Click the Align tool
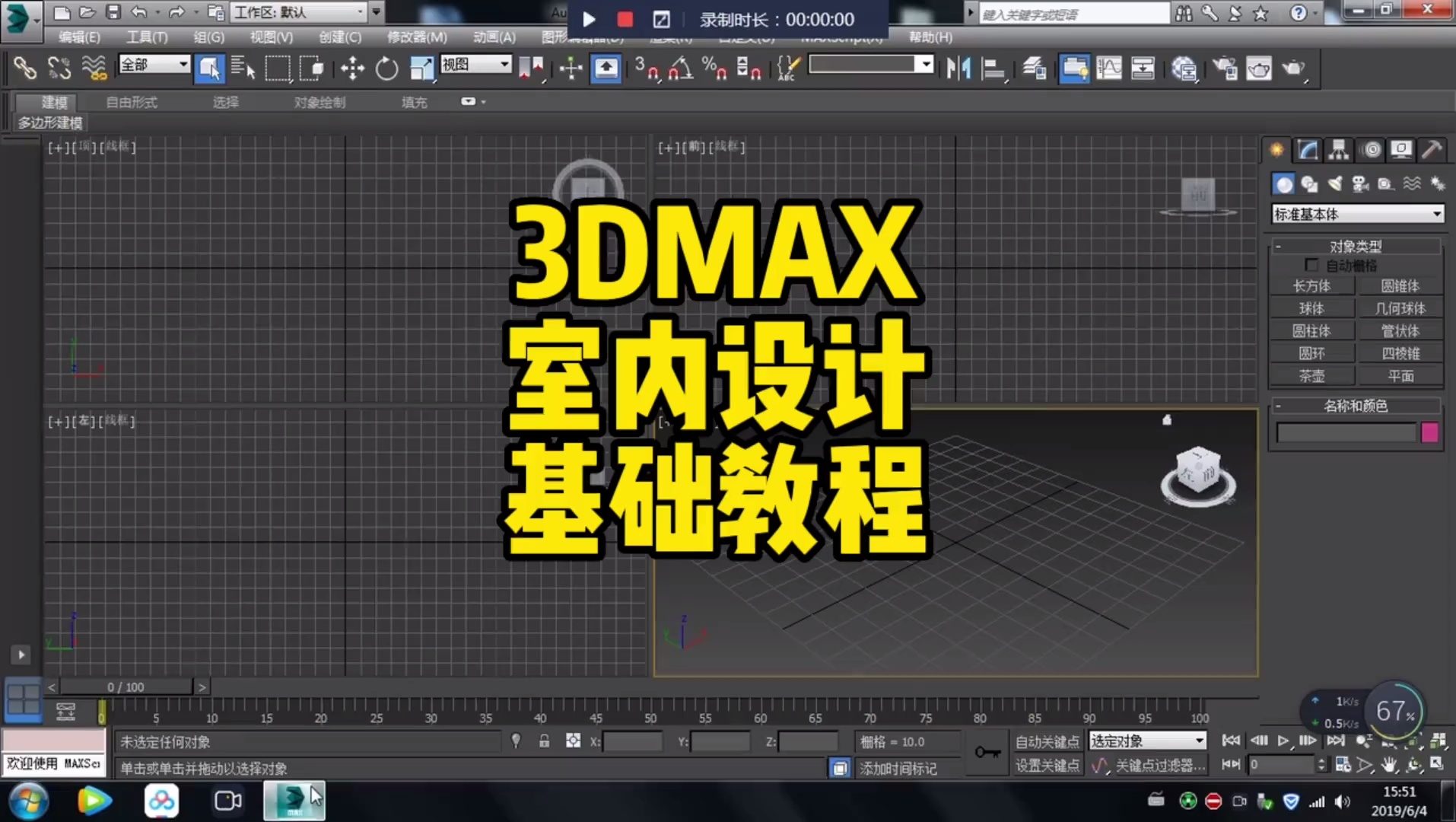Image resolution: width=1456 pixels, height=822 pixels. coord(993,68)
